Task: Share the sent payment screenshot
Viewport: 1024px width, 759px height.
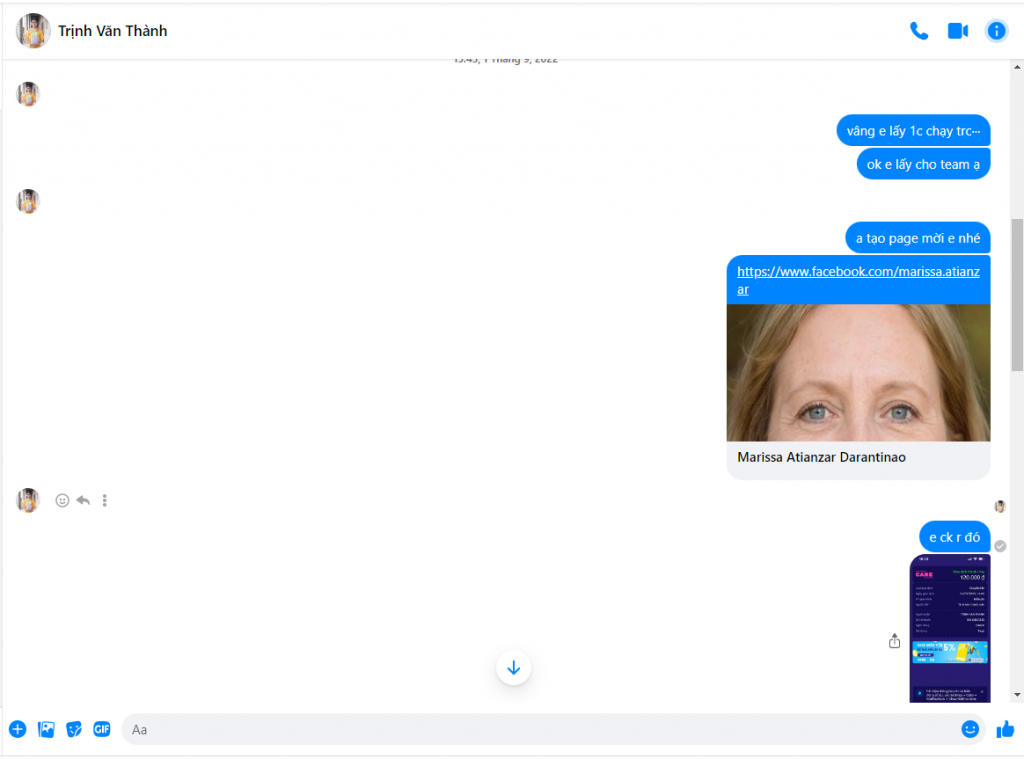Action: click(894, 641)
